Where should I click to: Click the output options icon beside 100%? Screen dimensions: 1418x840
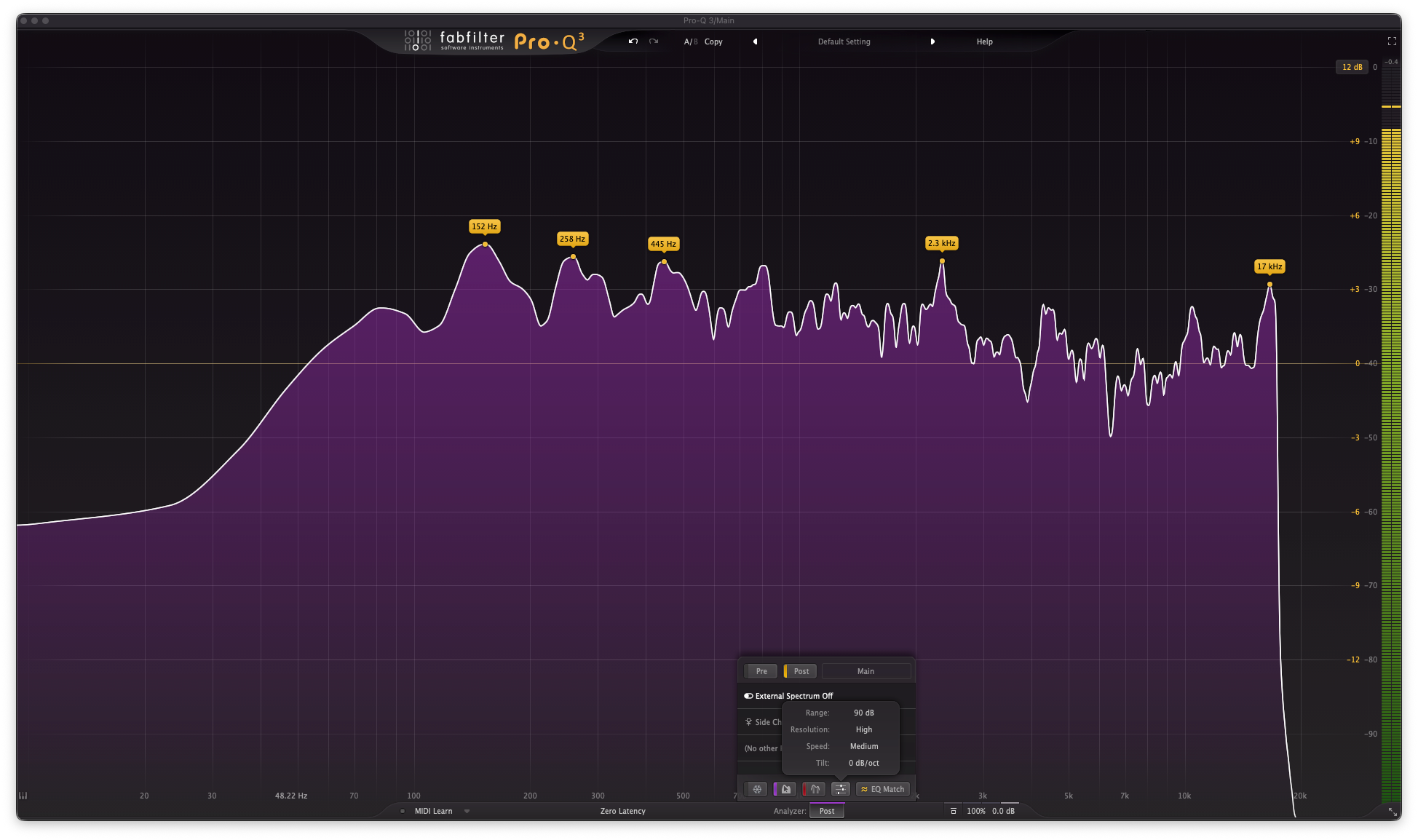pyautogui.click(x=953, y=811)
